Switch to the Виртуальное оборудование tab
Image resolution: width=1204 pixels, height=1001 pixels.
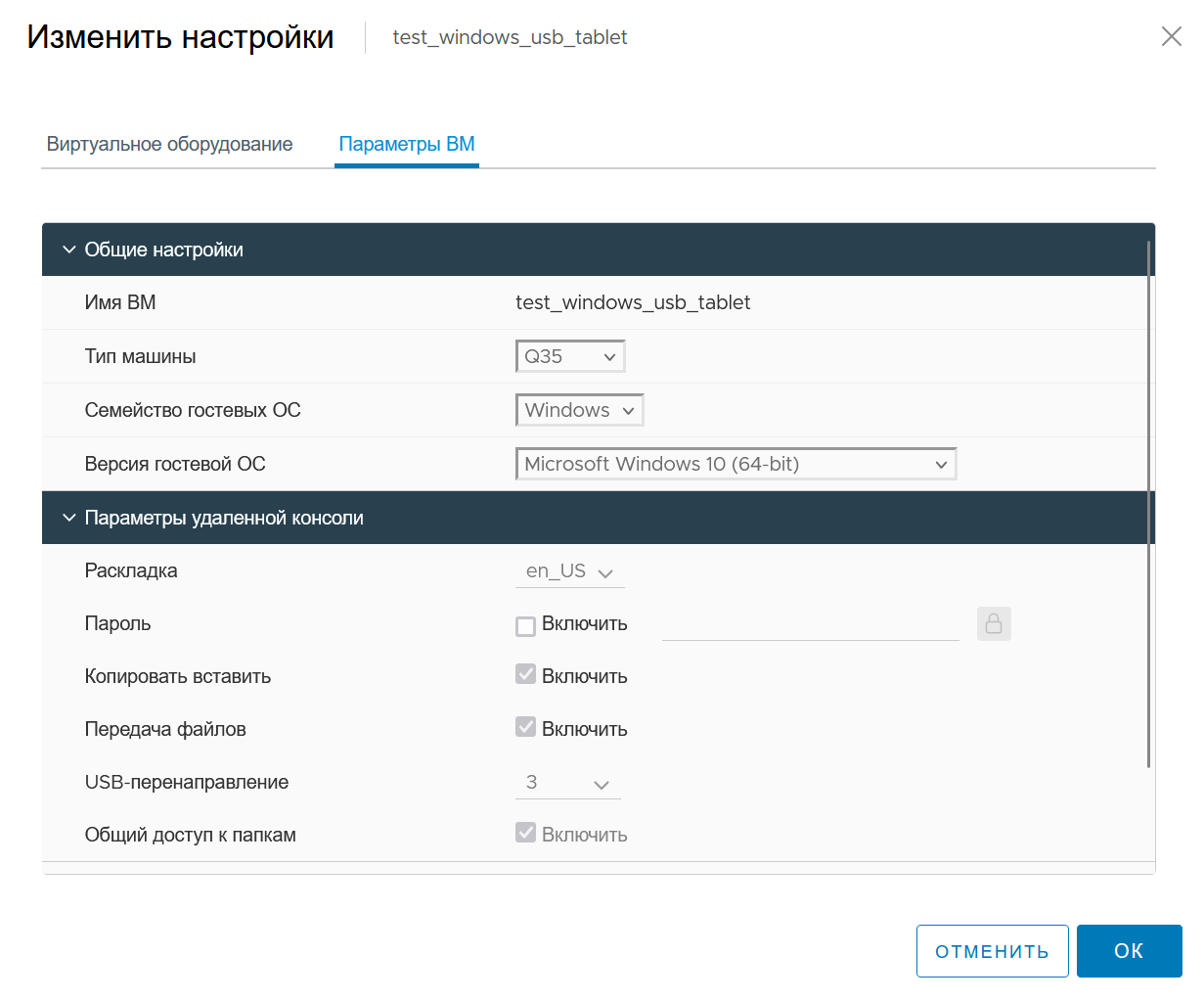(x=170, y=145)
